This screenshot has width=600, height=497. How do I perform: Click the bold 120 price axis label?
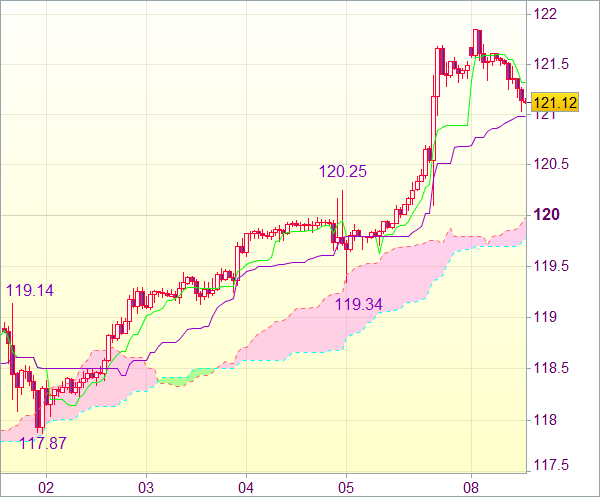546,215
